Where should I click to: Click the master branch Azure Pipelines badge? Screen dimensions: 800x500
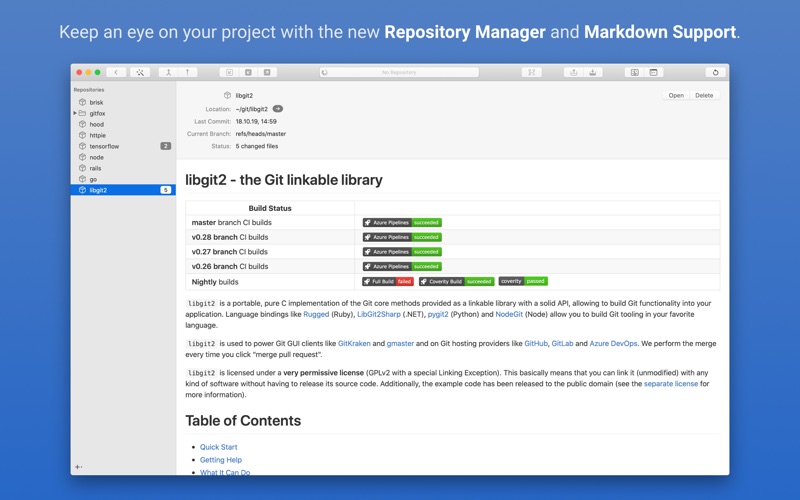click(402, 222)
